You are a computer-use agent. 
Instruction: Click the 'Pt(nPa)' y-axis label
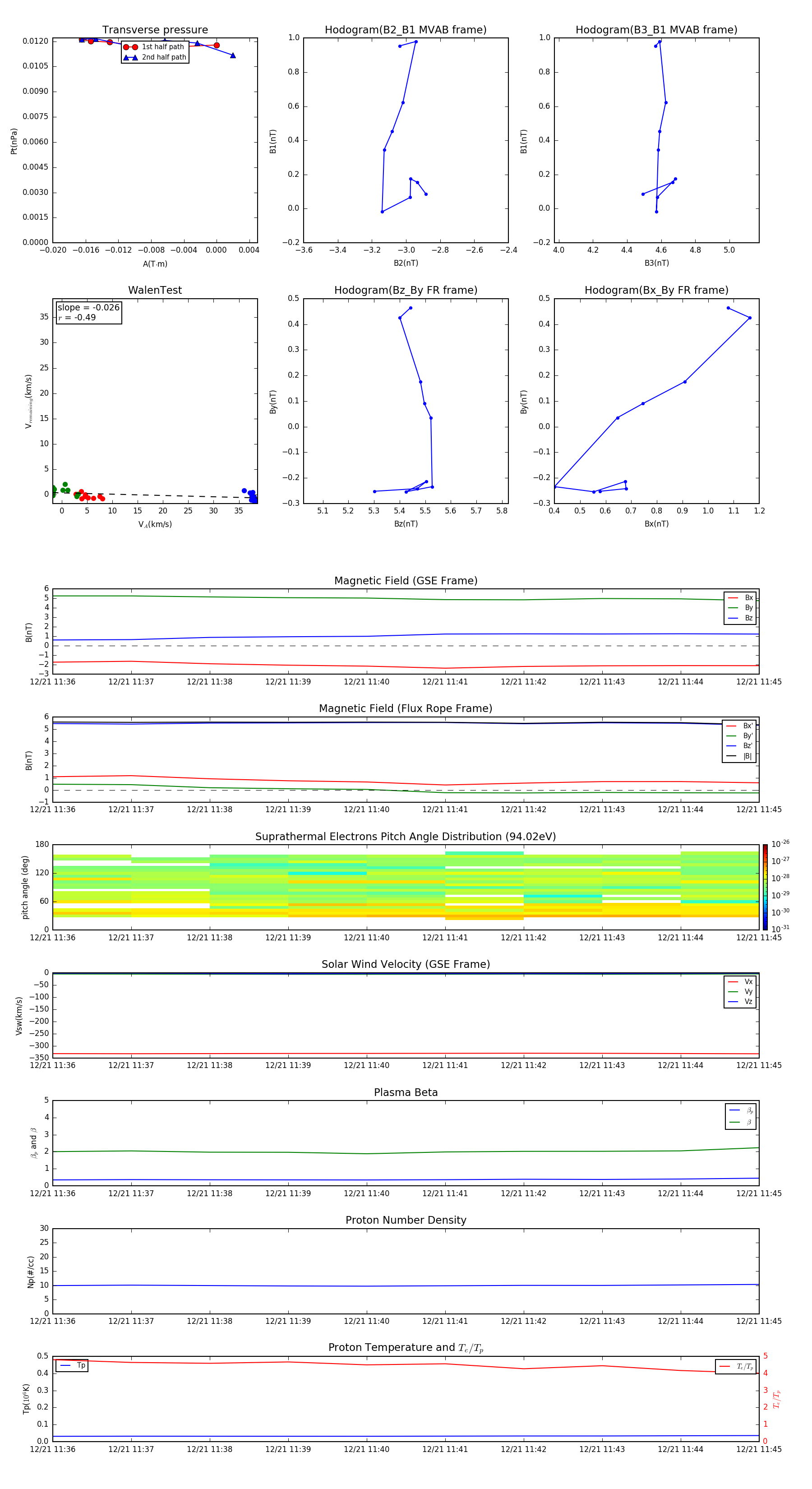pyautogui.click(x=14, y=140)
